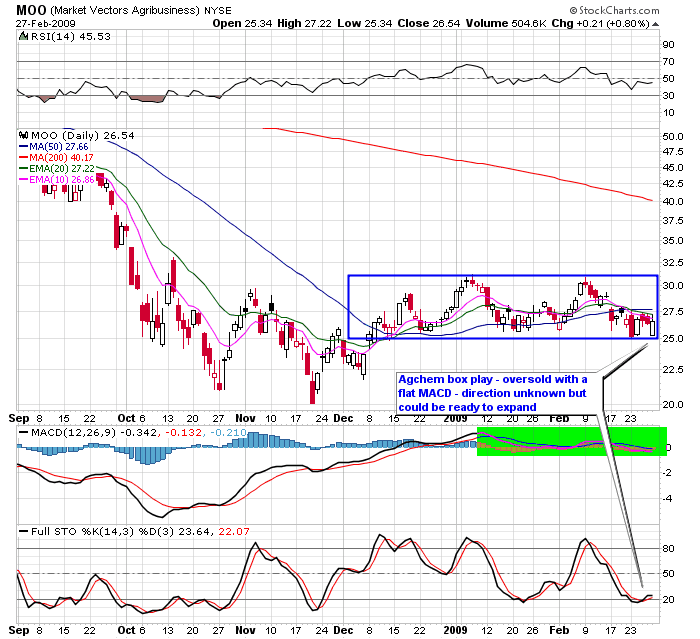
Task: Click the Market Vectors Agribusiness name label
Action: pos(125,10)
